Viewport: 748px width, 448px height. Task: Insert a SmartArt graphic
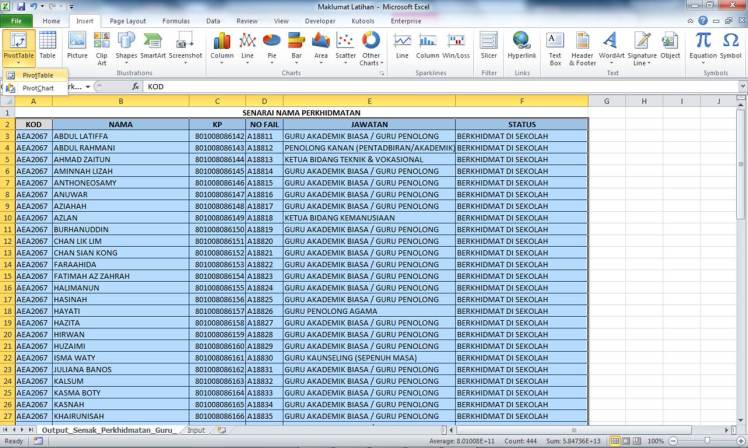click(153, 45)
